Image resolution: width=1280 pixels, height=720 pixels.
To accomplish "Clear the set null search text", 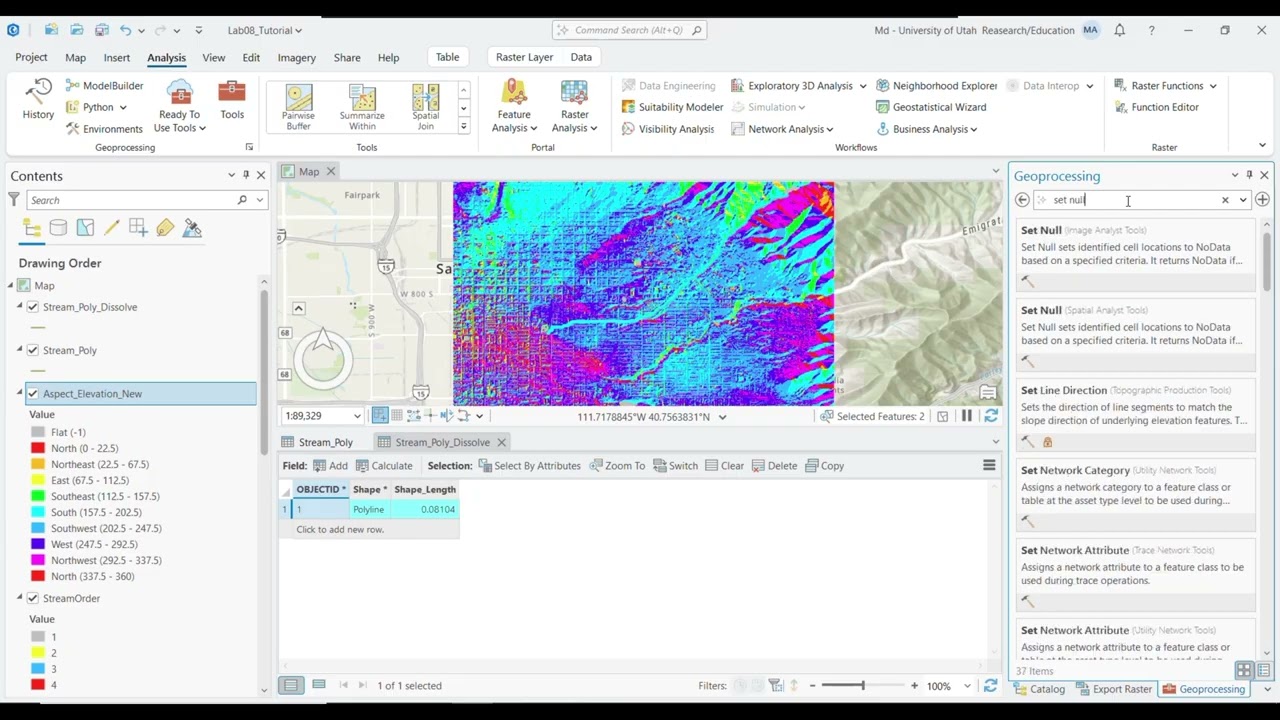I will [1225, 200].
